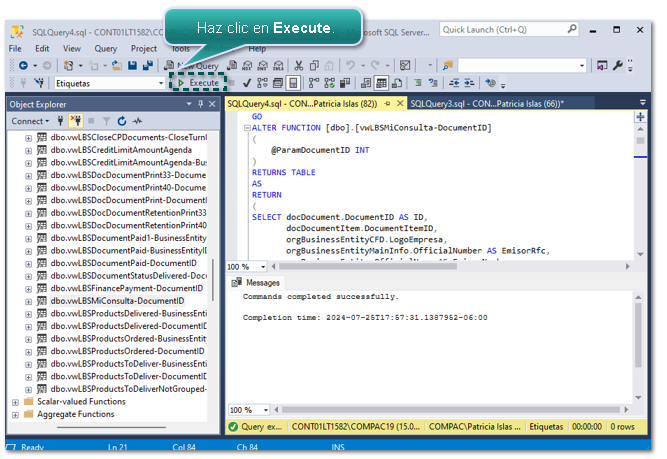Open the Query menu
Screen dimensions: 667x459
(105, 48)
